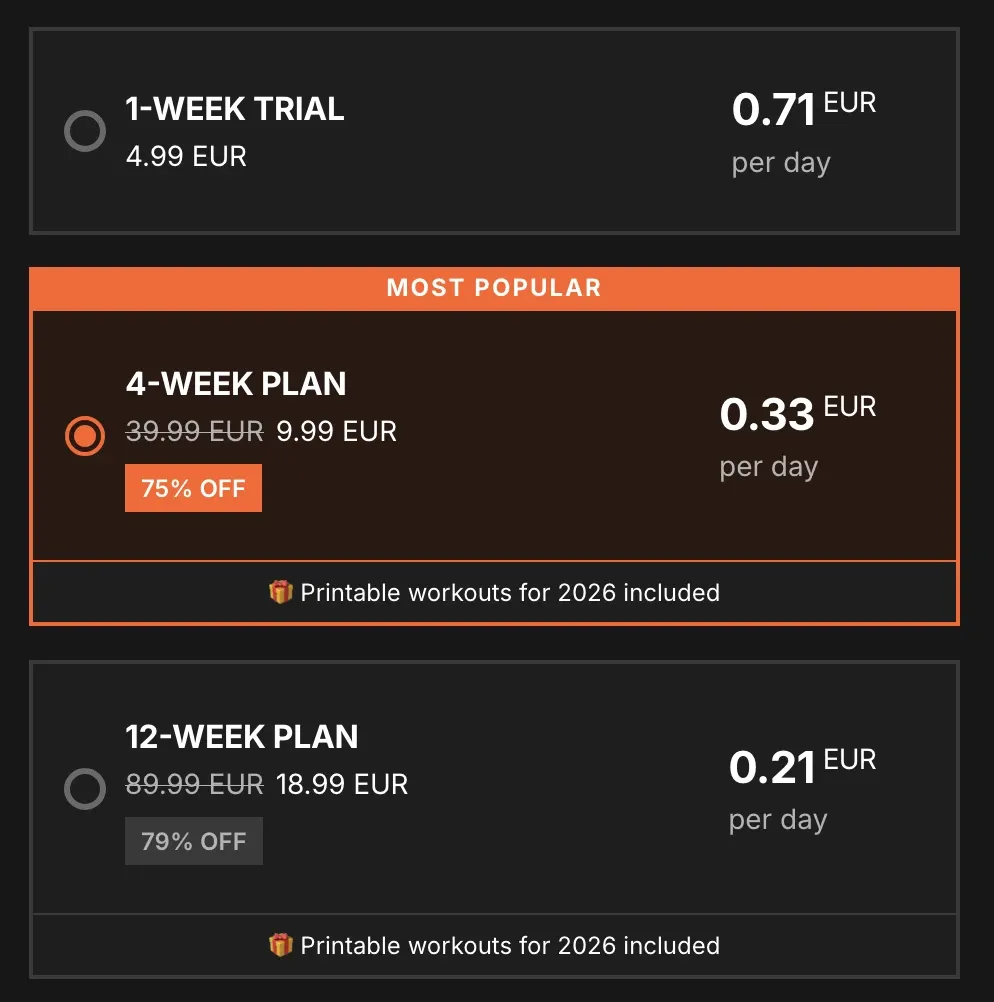Select the 1-Week Trial radio button

coord(85,131)
